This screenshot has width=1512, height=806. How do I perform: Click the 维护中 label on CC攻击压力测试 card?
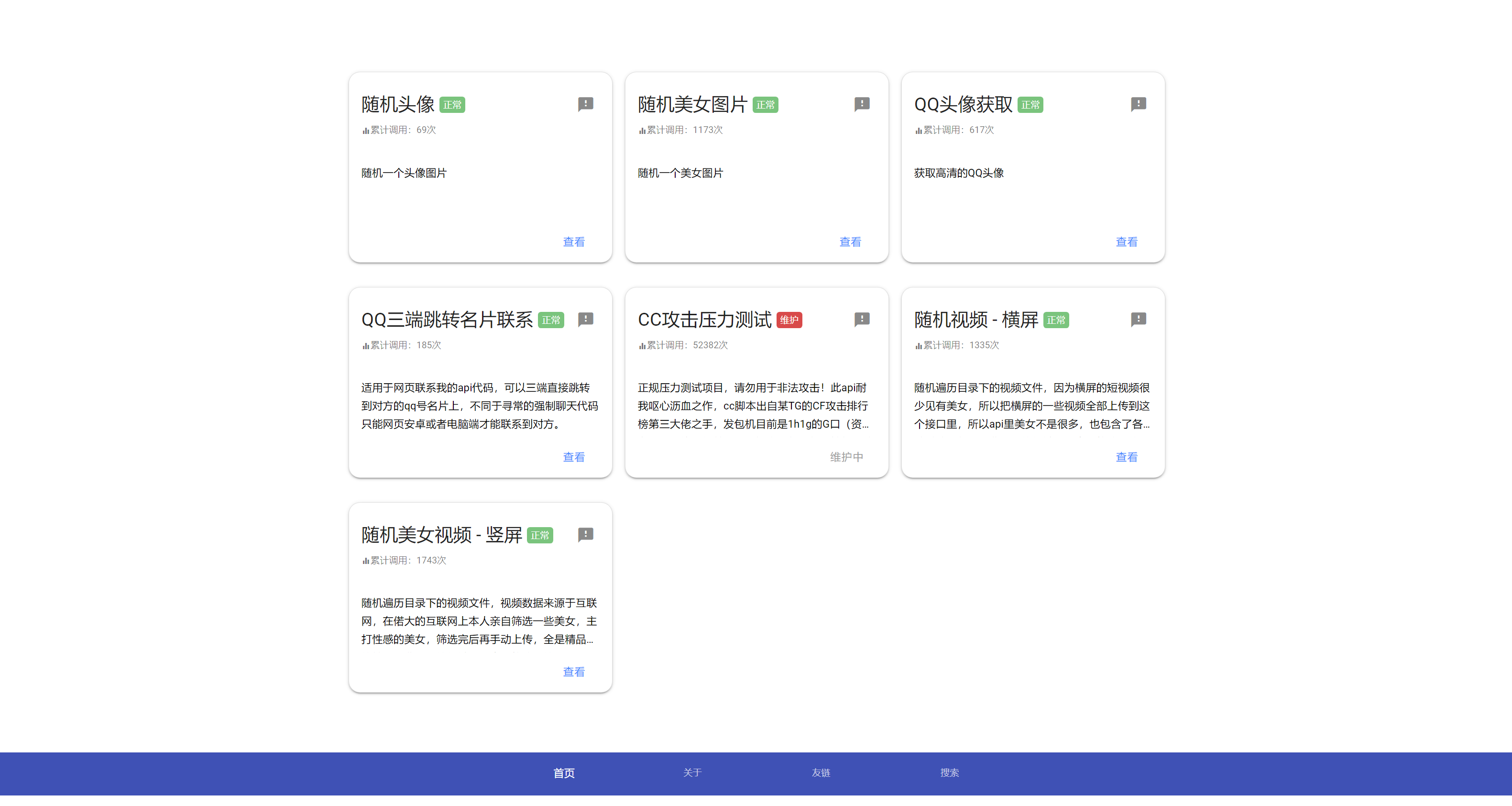[846, 457]
